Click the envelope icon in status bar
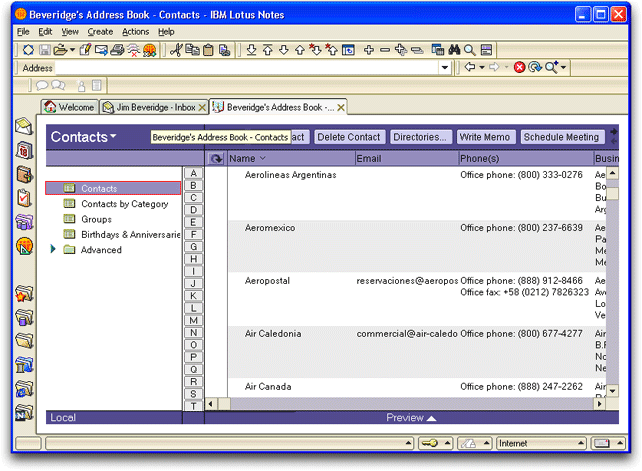The image size is (642, 471). pyautogui.click(x=601, y=443)
